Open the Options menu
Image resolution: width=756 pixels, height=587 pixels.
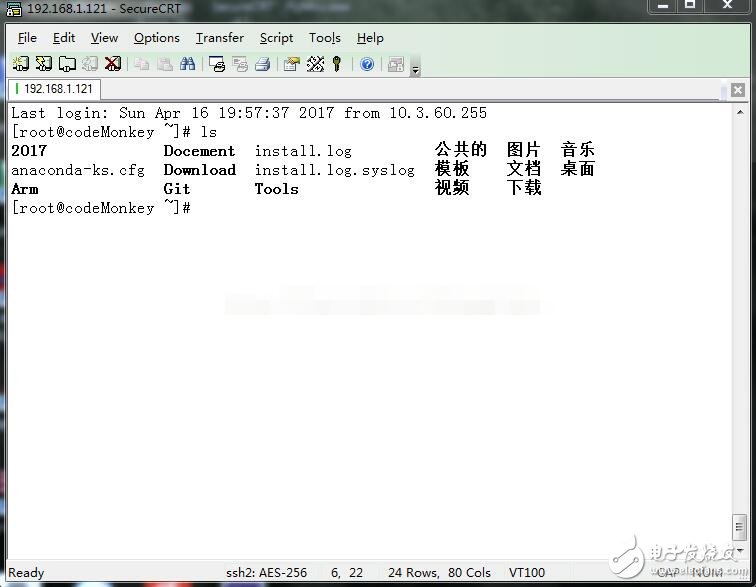click(157, 38)
